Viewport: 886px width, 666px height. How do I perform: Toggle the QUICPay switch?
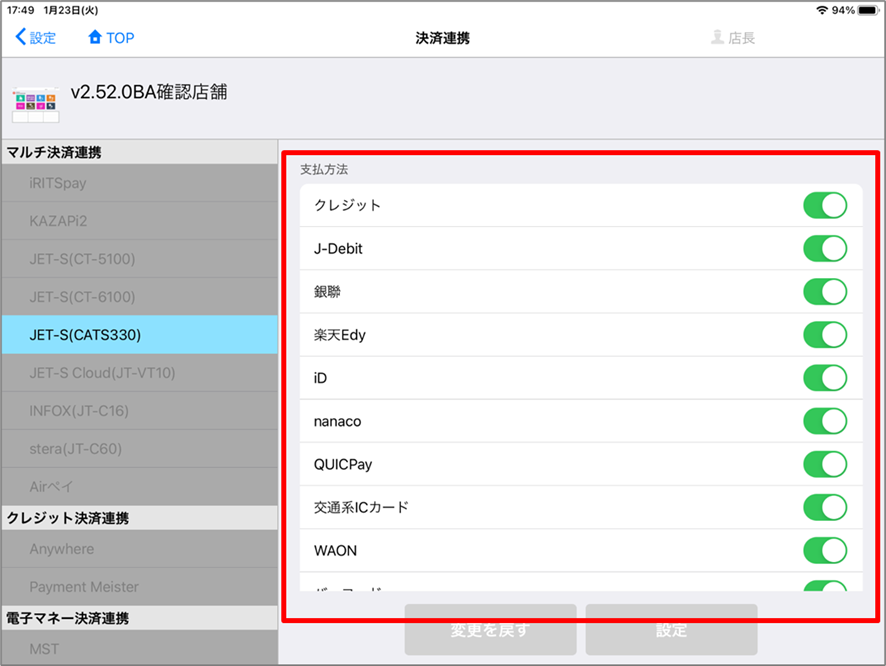coord(825,464)
